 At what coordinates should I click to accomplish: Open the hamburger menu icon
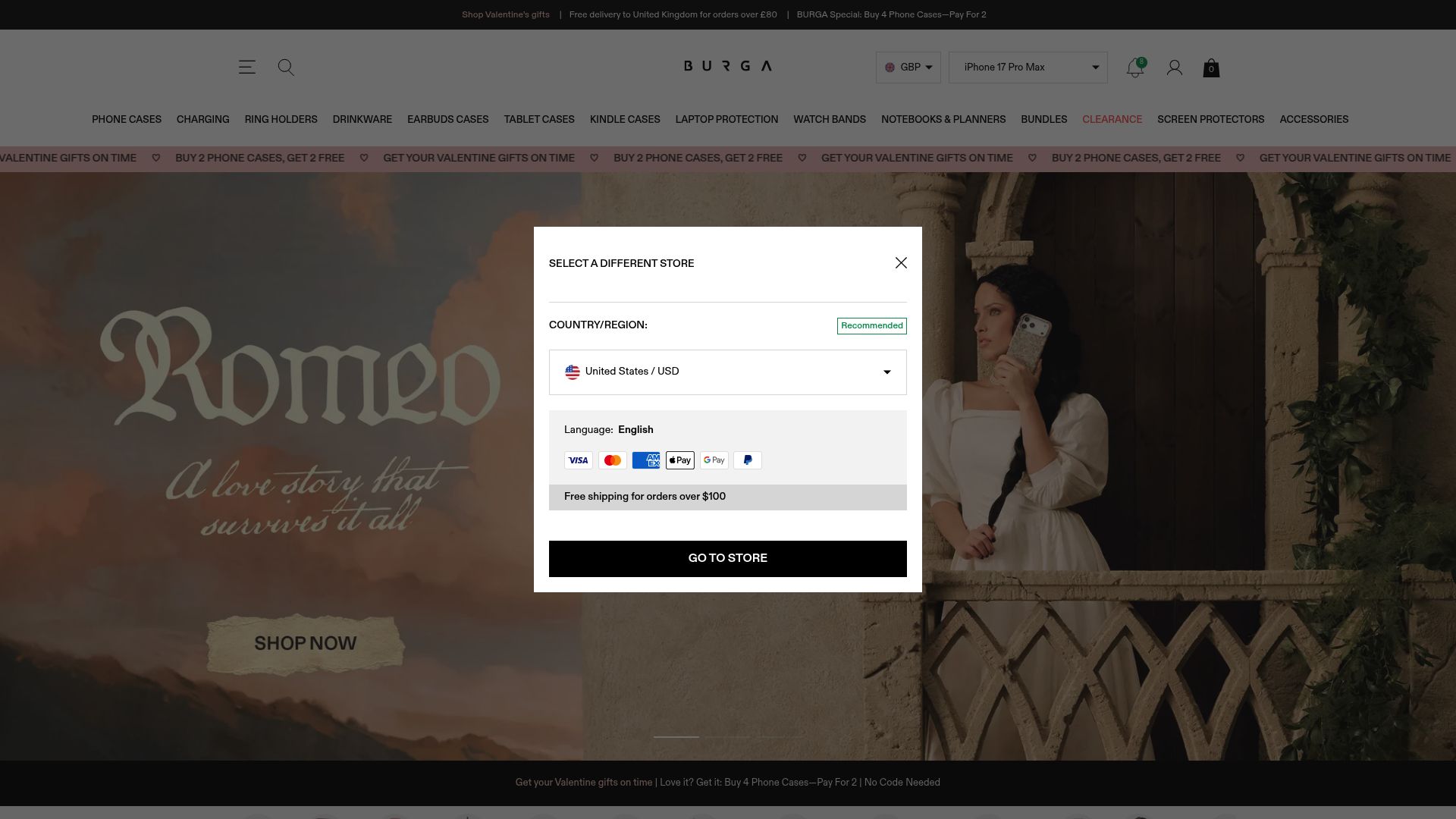[x=247, y=67]
